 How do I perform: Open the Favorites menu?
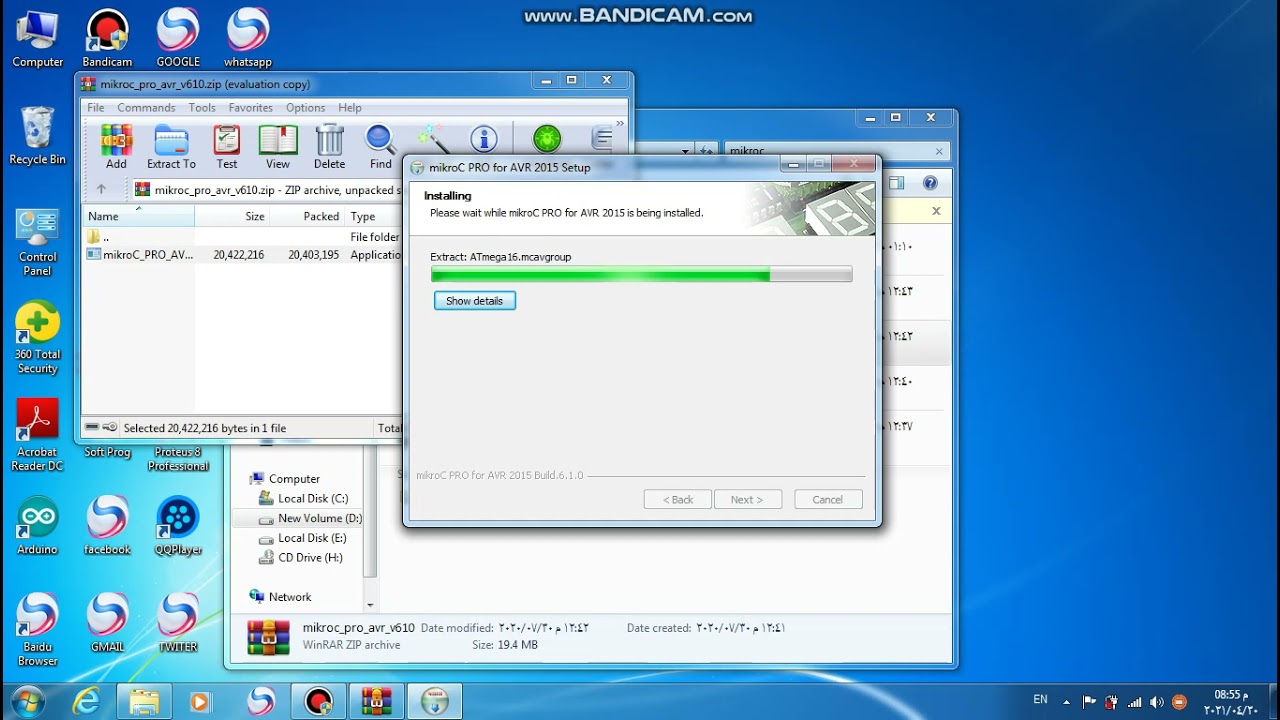(x=250, y=107)
